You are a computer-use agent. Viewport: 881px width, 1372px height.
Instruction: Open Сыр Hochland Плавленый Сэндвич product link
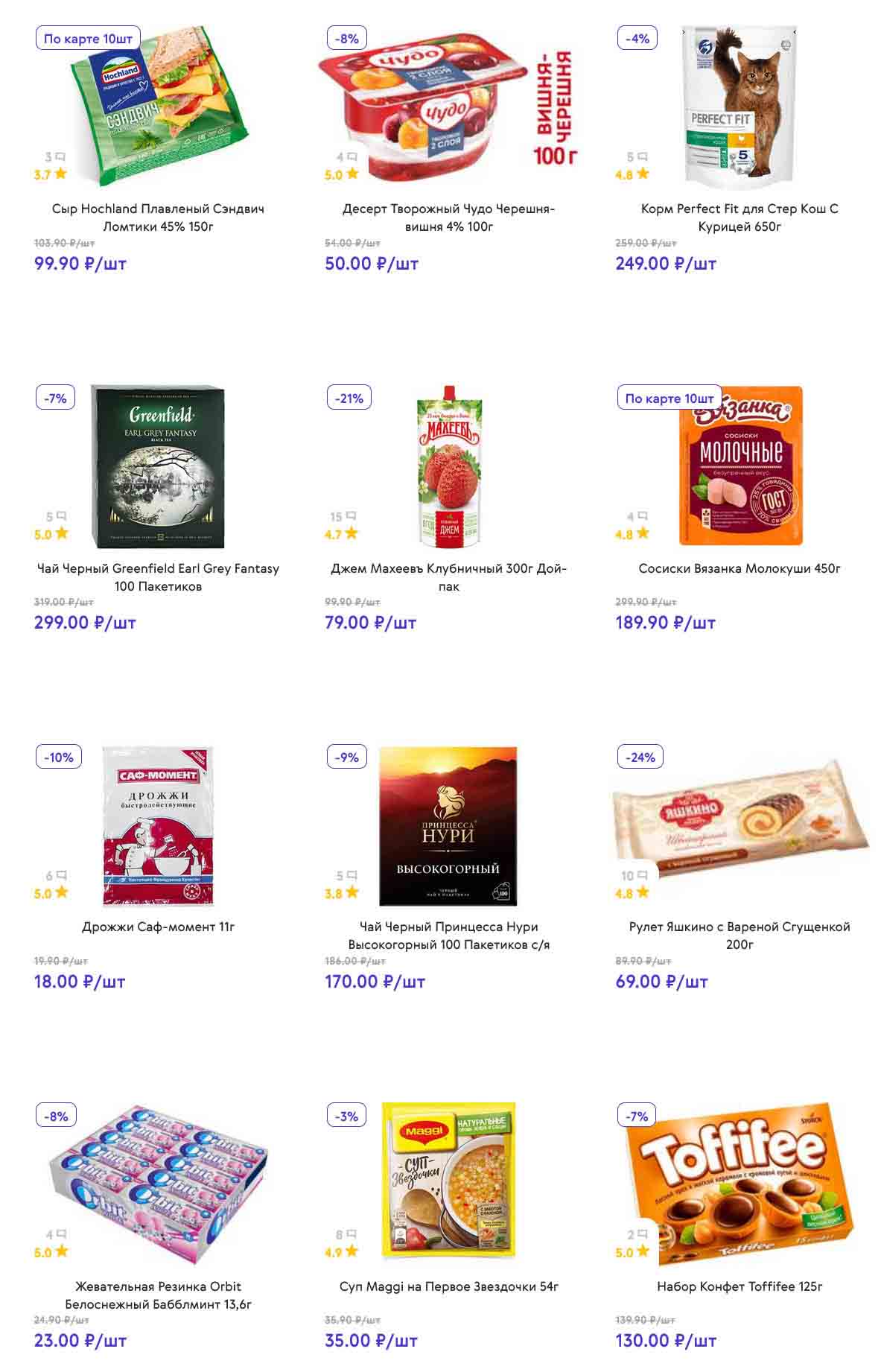[158, 217]
